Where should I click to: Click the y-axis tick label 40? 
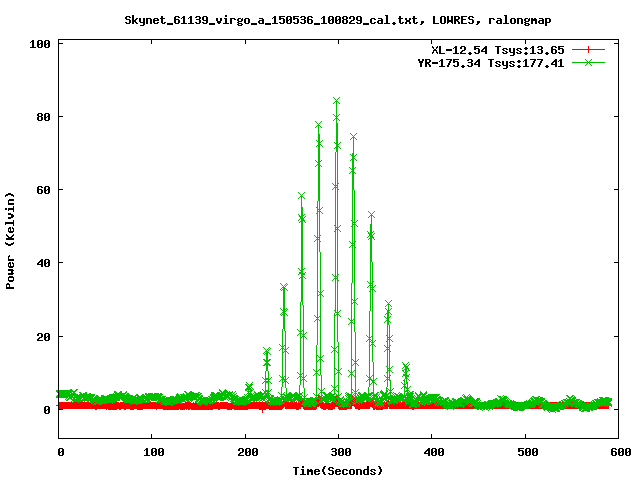point(44,263)
